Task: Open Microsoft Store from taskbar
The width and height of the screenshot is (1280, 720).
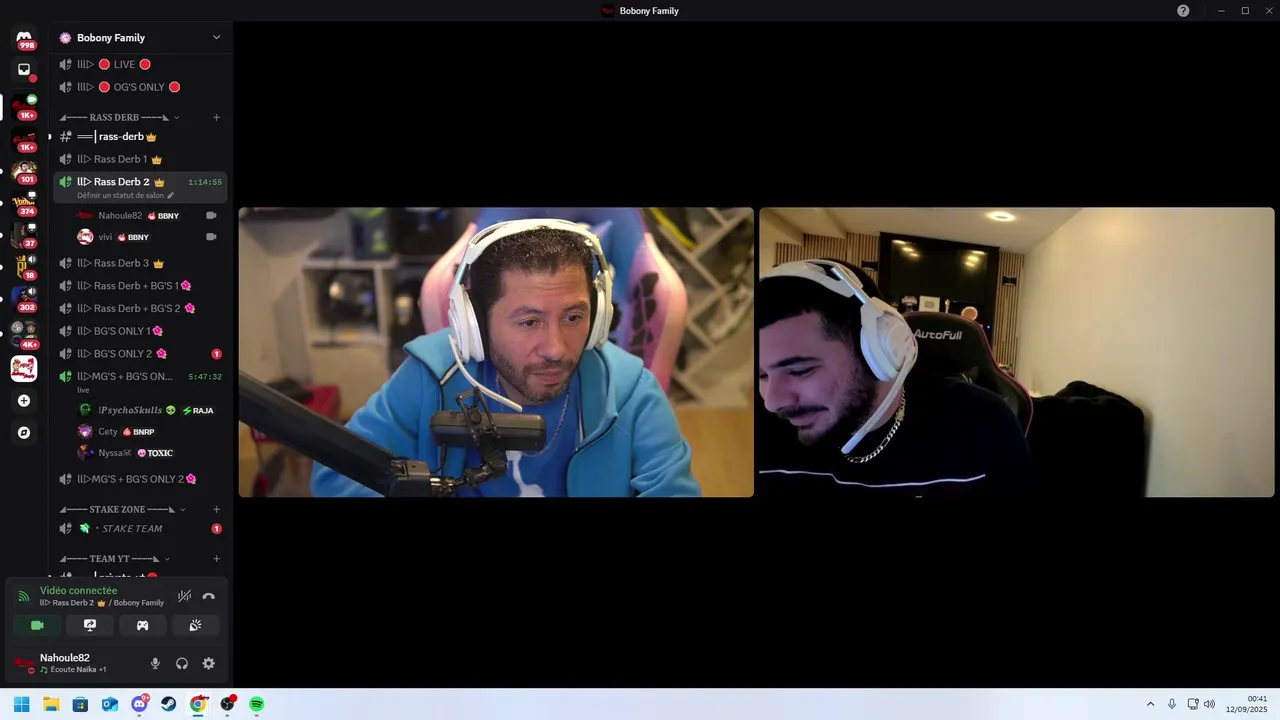Action: point(80,704)
